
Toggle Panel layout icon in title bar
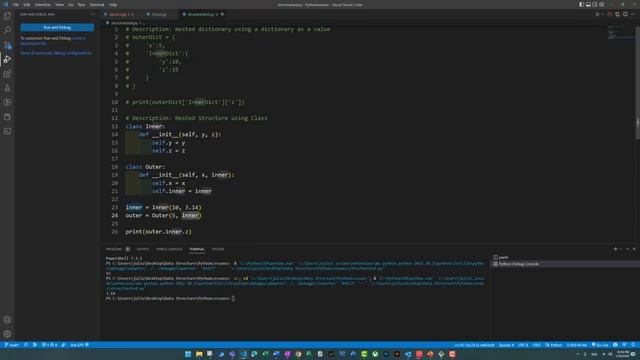click(588, 4)
